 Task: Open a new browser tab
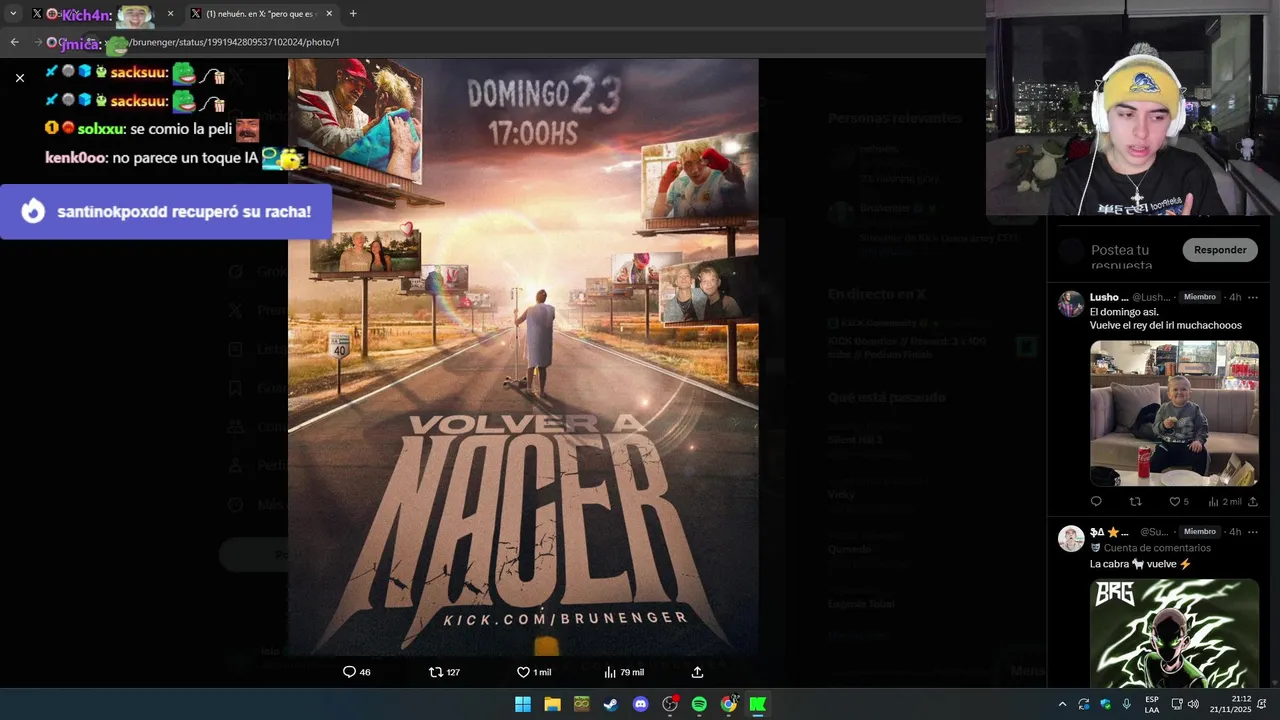click(353, 14)
